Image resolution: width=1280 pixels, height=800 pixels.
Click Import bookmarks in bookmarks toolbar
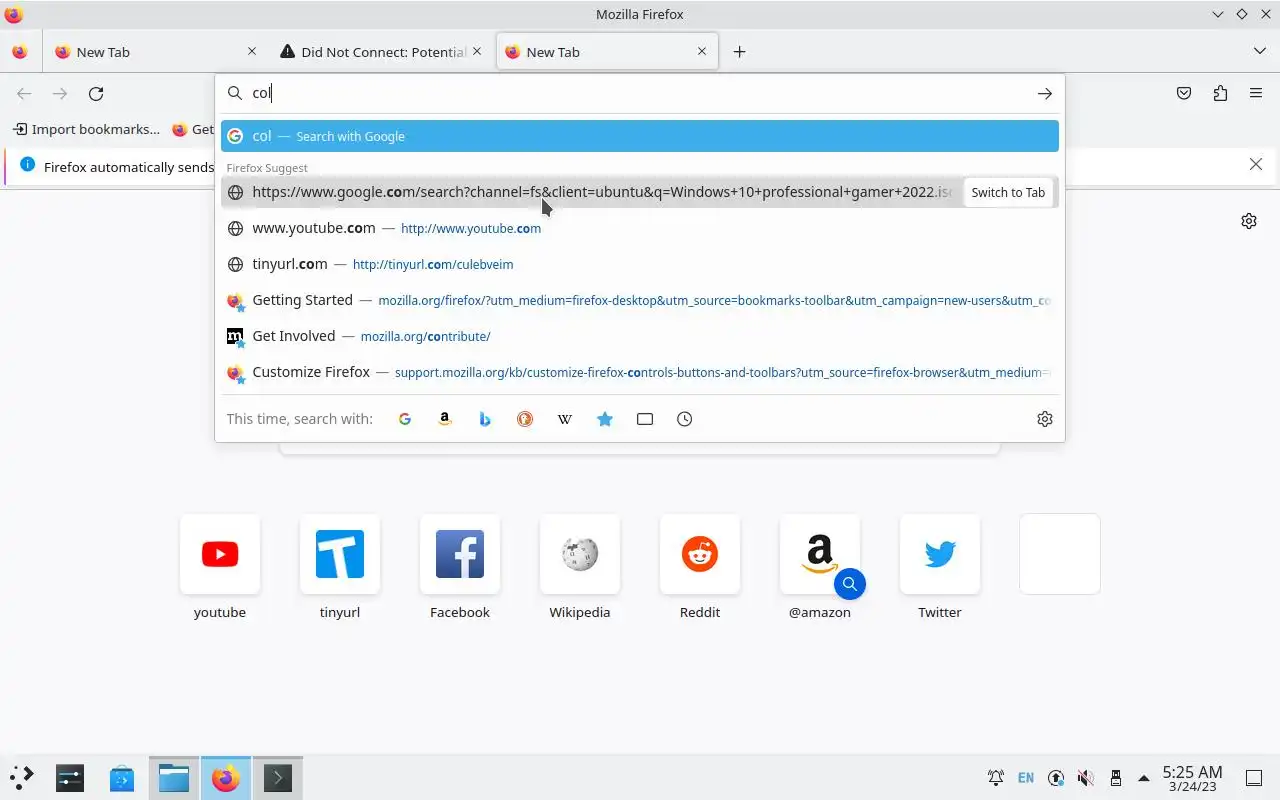(86, 129)
